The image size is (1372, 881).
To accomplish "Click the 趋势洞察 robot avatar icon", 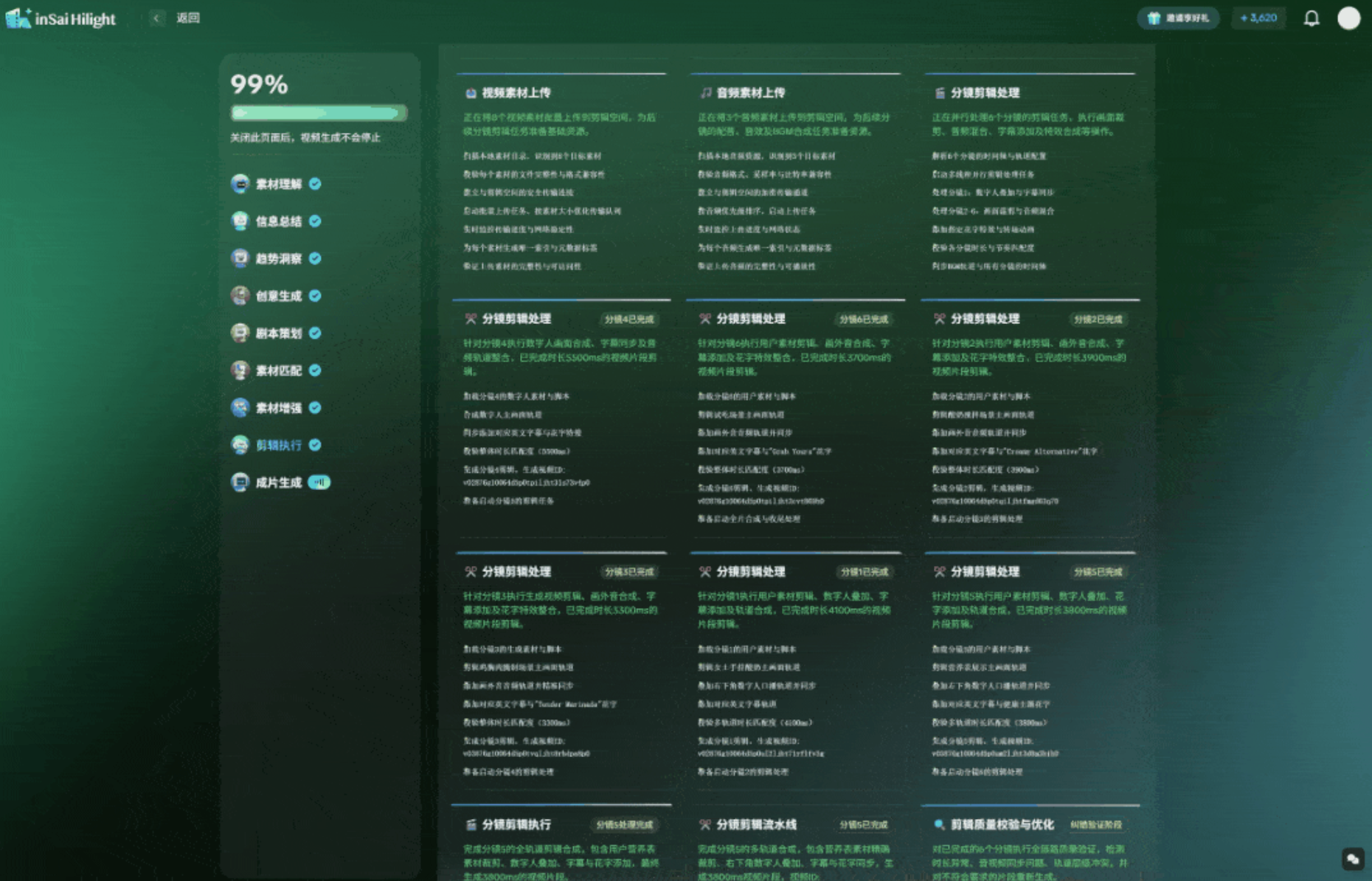I will (240, 258).
